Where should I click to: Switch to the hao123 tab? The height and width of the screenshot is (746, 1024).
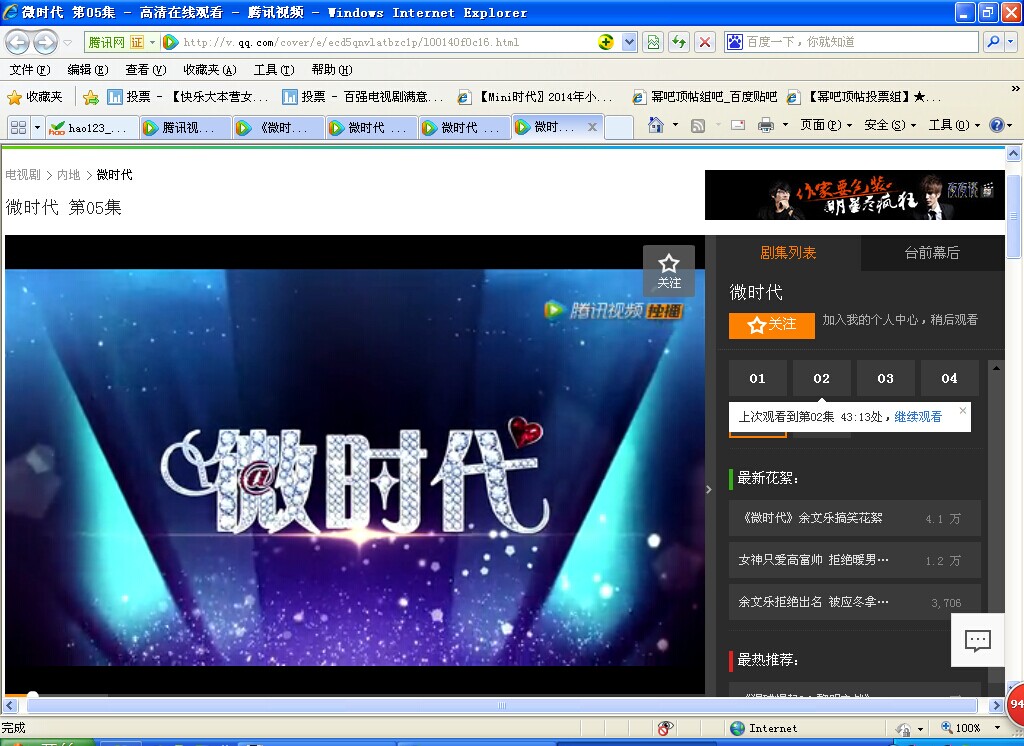pyautogui.click(x=92, y=127)
